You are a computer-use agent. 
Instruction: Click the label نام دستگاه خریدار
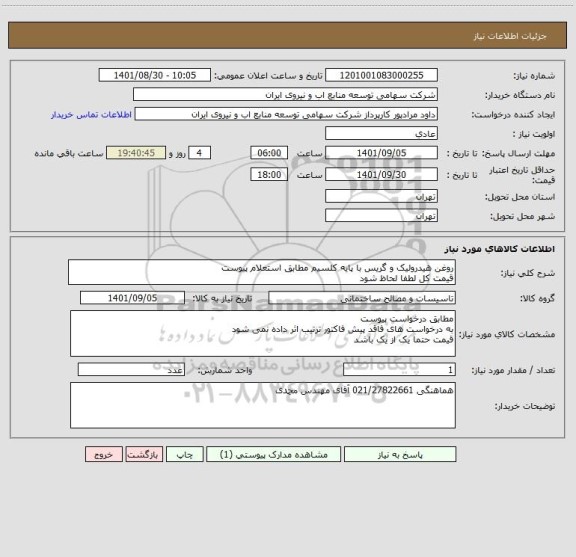point(520,96)
